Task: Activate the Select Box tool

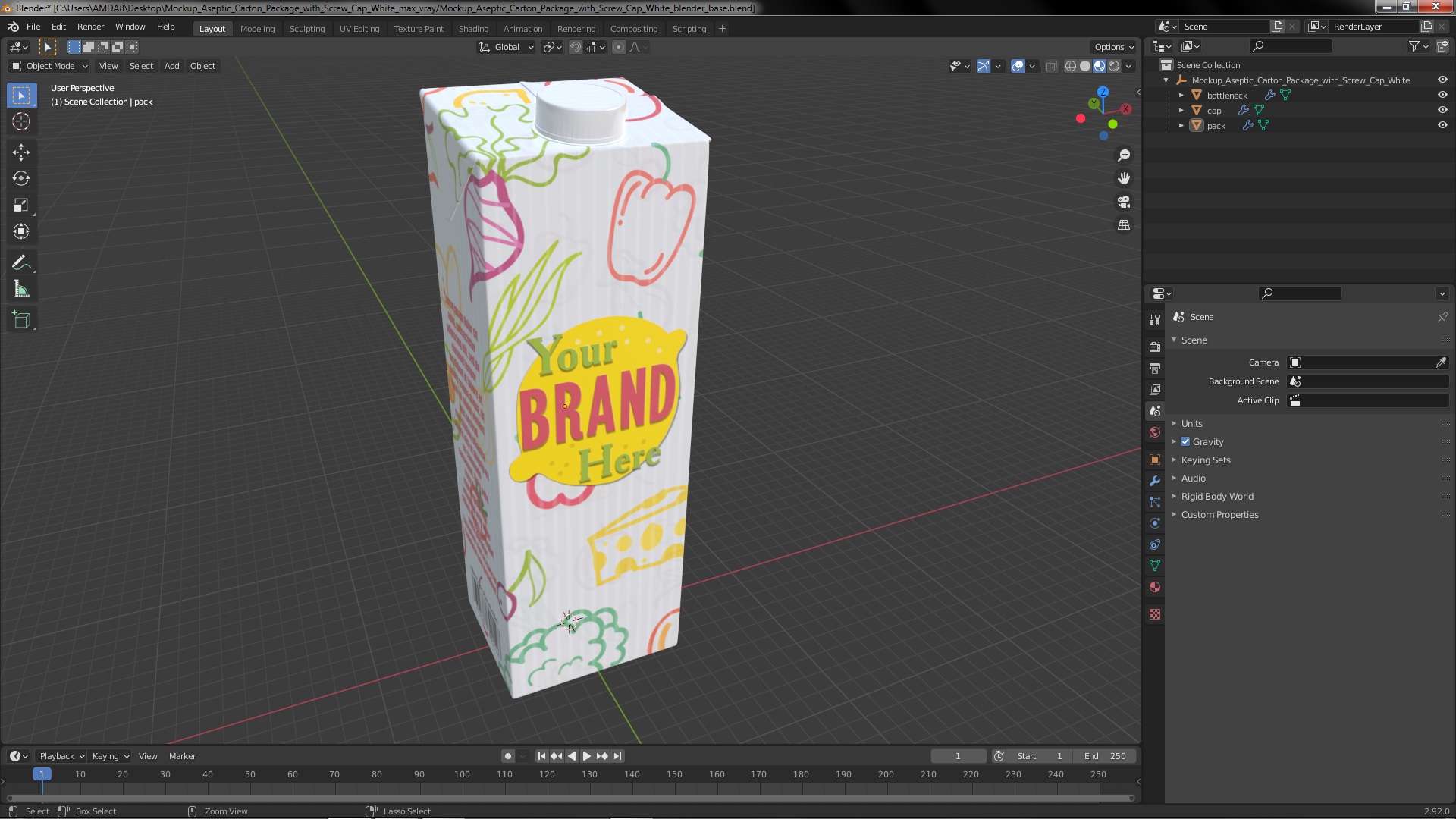Action: coord(21,95)
